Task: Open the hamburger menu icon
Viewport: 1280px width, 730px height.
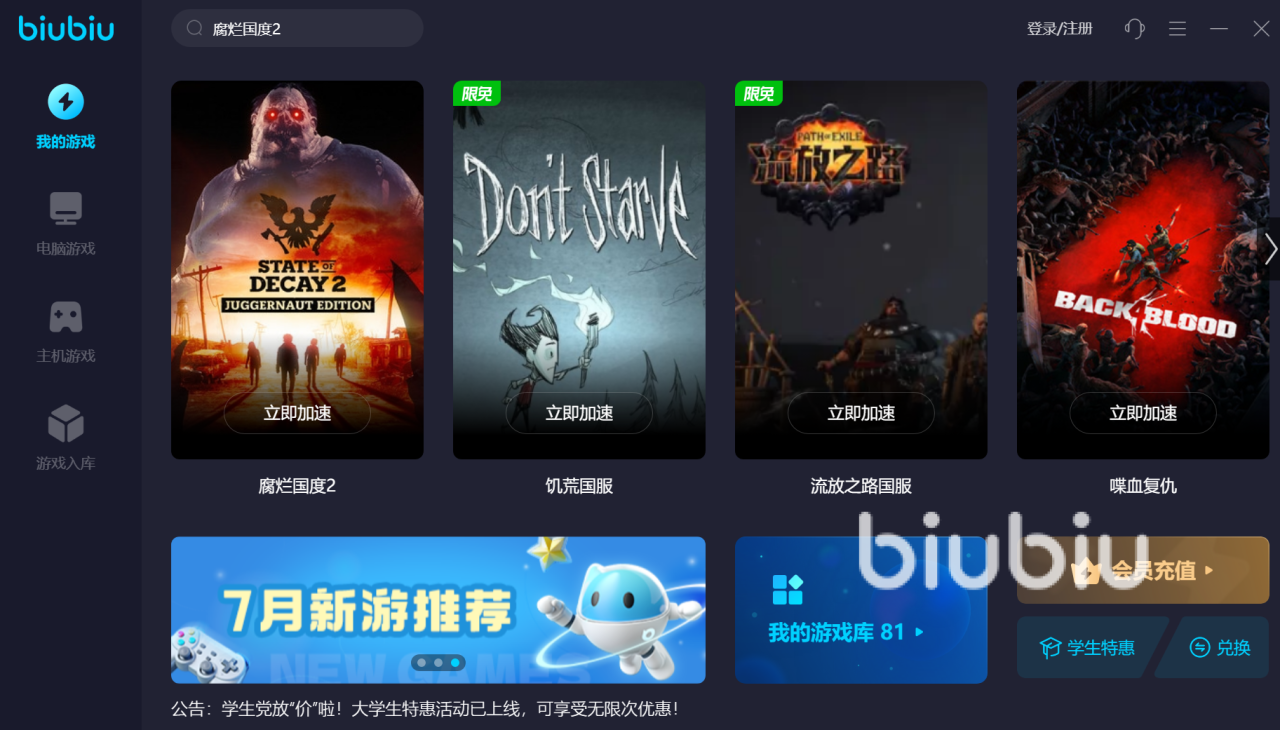Action: pyautogui.click(x=1177, y=29)
